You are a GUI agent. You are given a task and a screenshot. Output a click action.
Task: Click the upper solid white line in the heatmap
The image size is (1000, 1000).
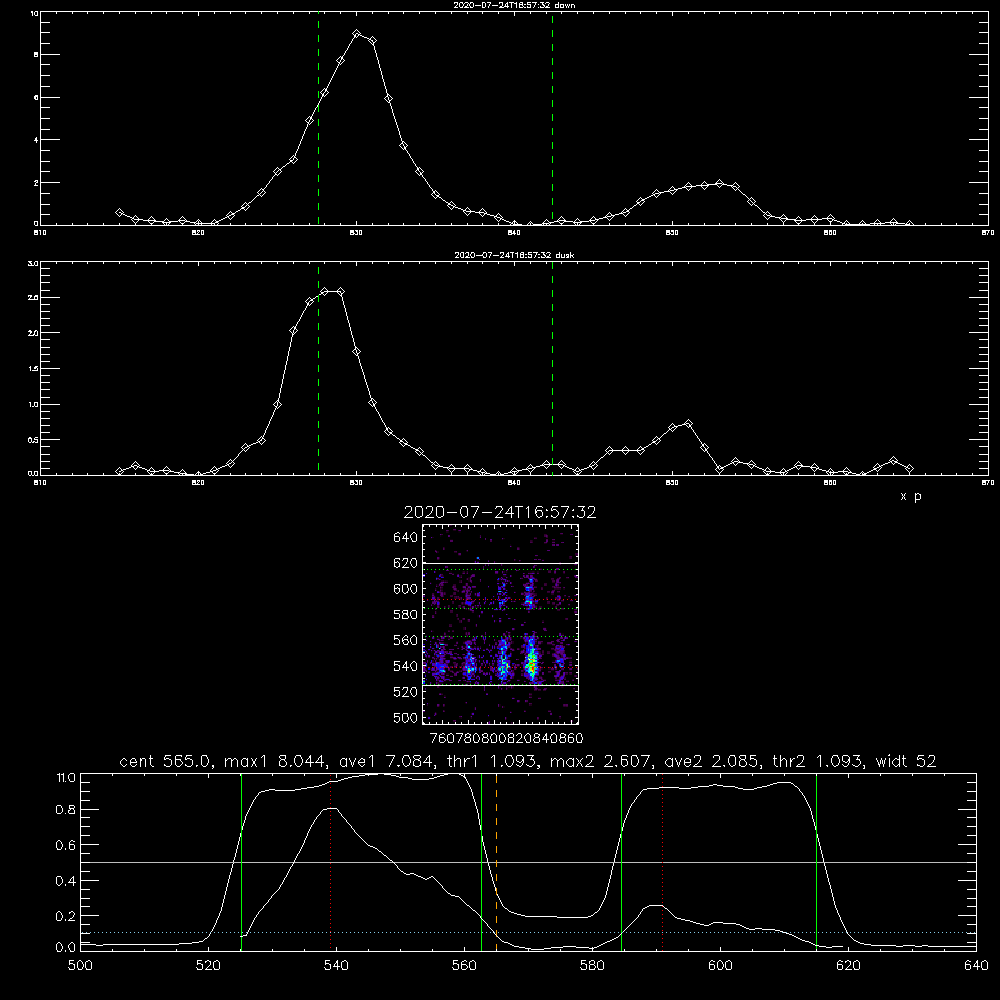(500, 563)
